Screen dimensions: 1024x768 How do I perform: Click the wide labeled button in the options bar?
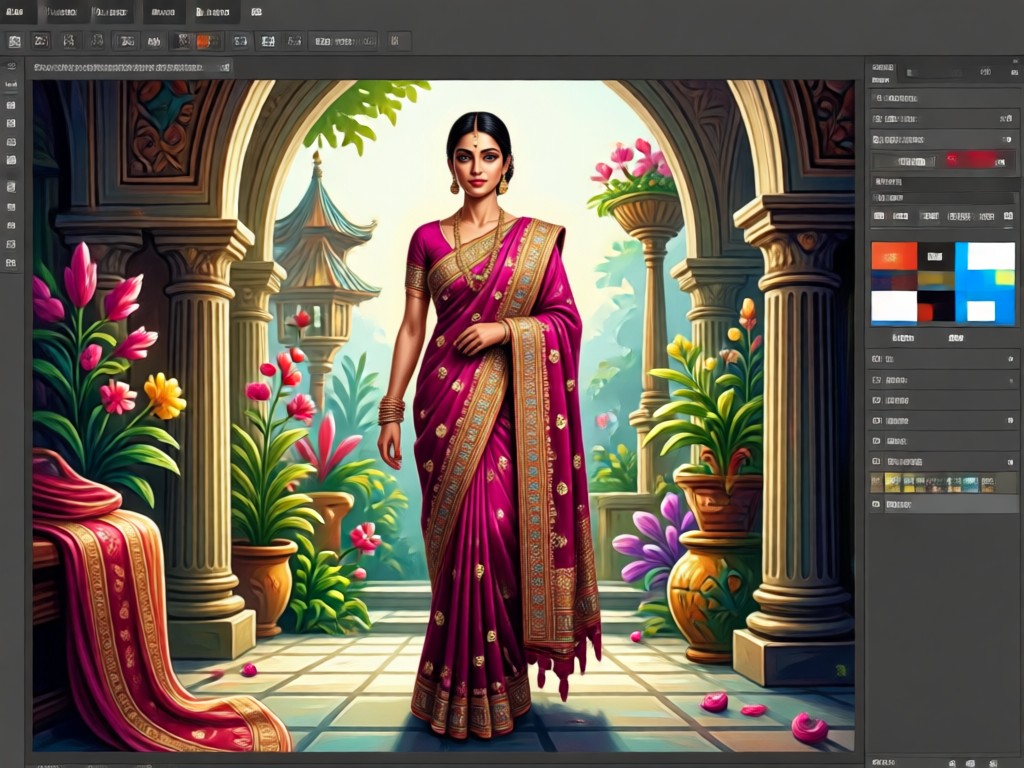coord(345,41)
